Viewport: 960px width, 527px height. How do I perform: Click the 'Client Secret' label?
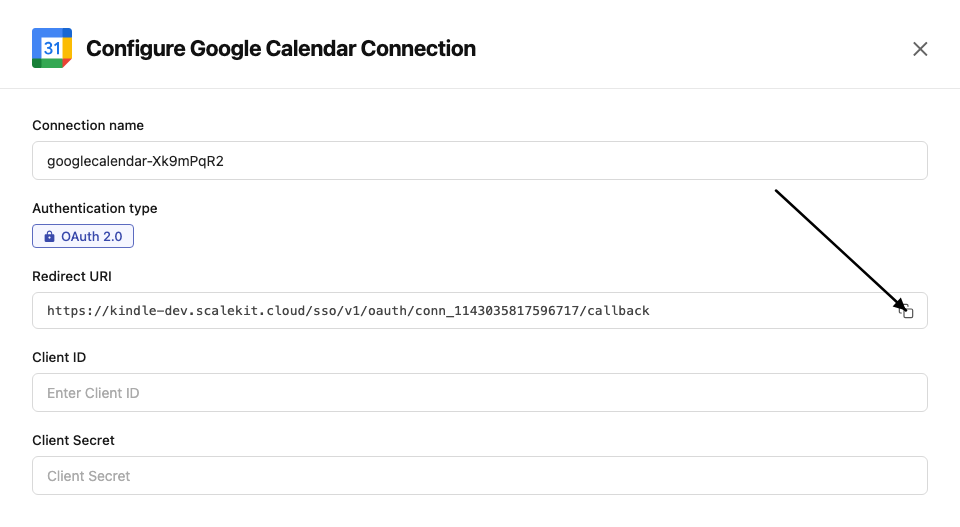pyautogui.click(x=73, y=441)
